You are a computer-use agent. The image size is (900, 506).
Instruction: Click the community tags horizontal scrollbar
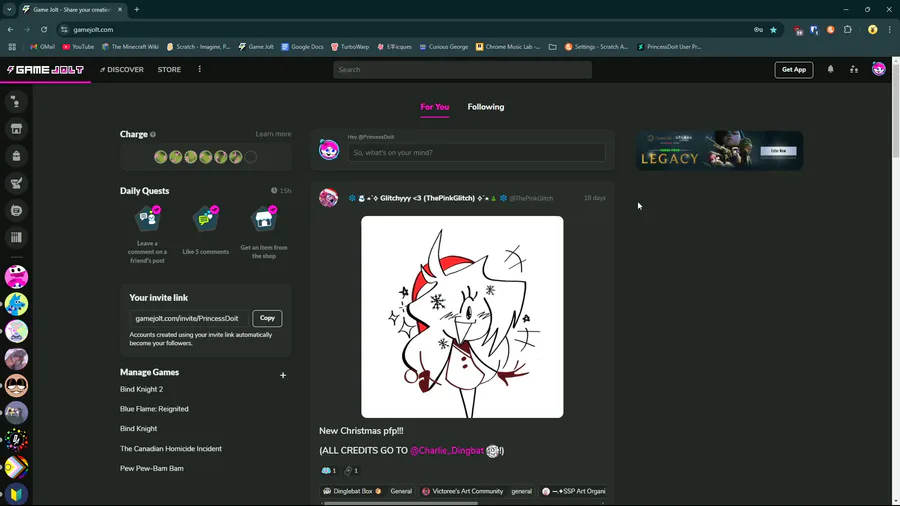401,504
